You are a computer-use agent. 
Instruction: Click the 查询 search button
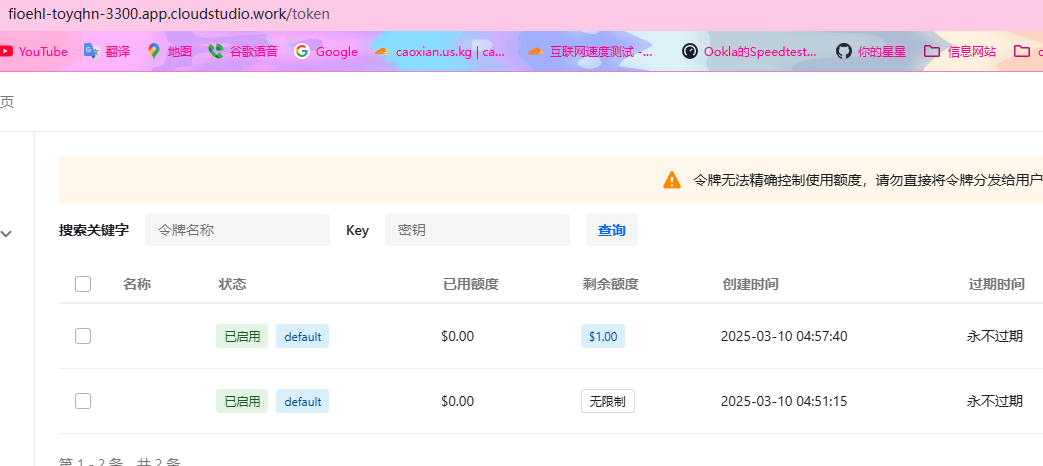point(612,230)
